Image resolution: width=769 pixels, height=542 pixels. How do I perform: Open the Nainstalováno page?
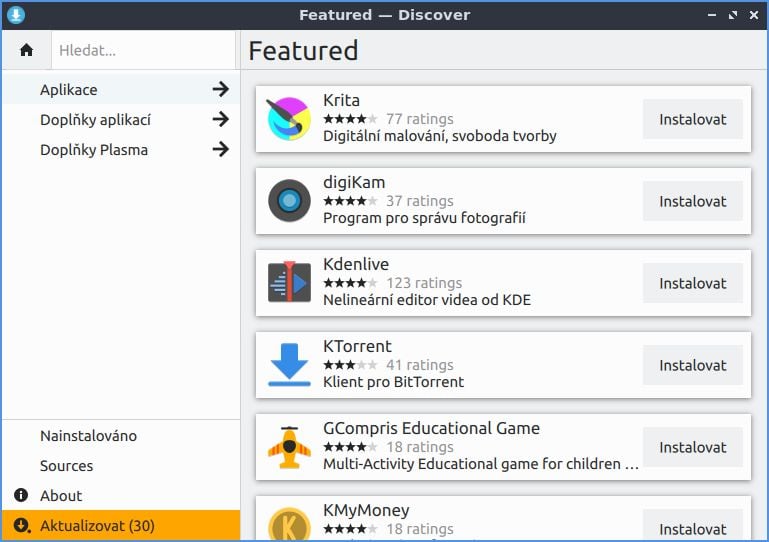coord(121,436)
